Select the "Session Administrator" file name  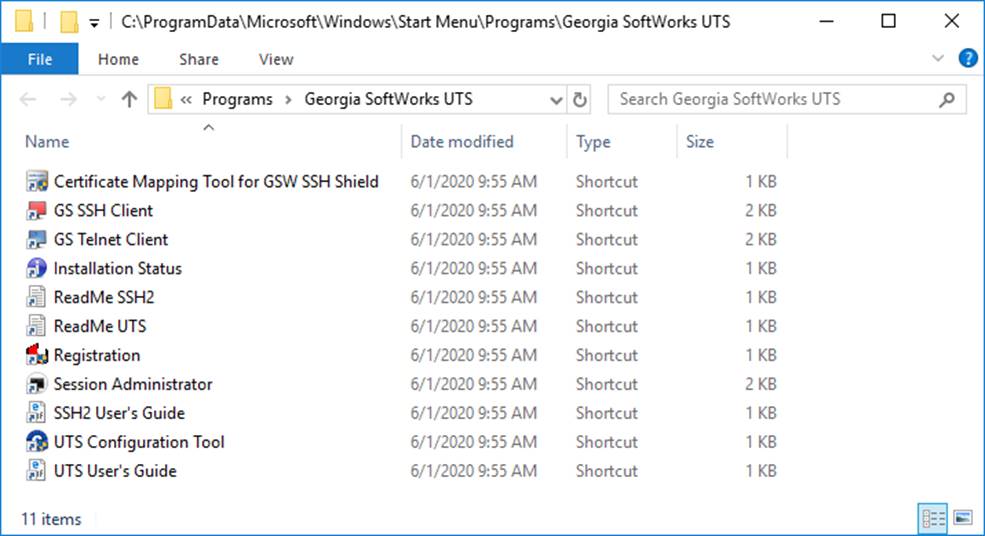(x=133, y=384)
